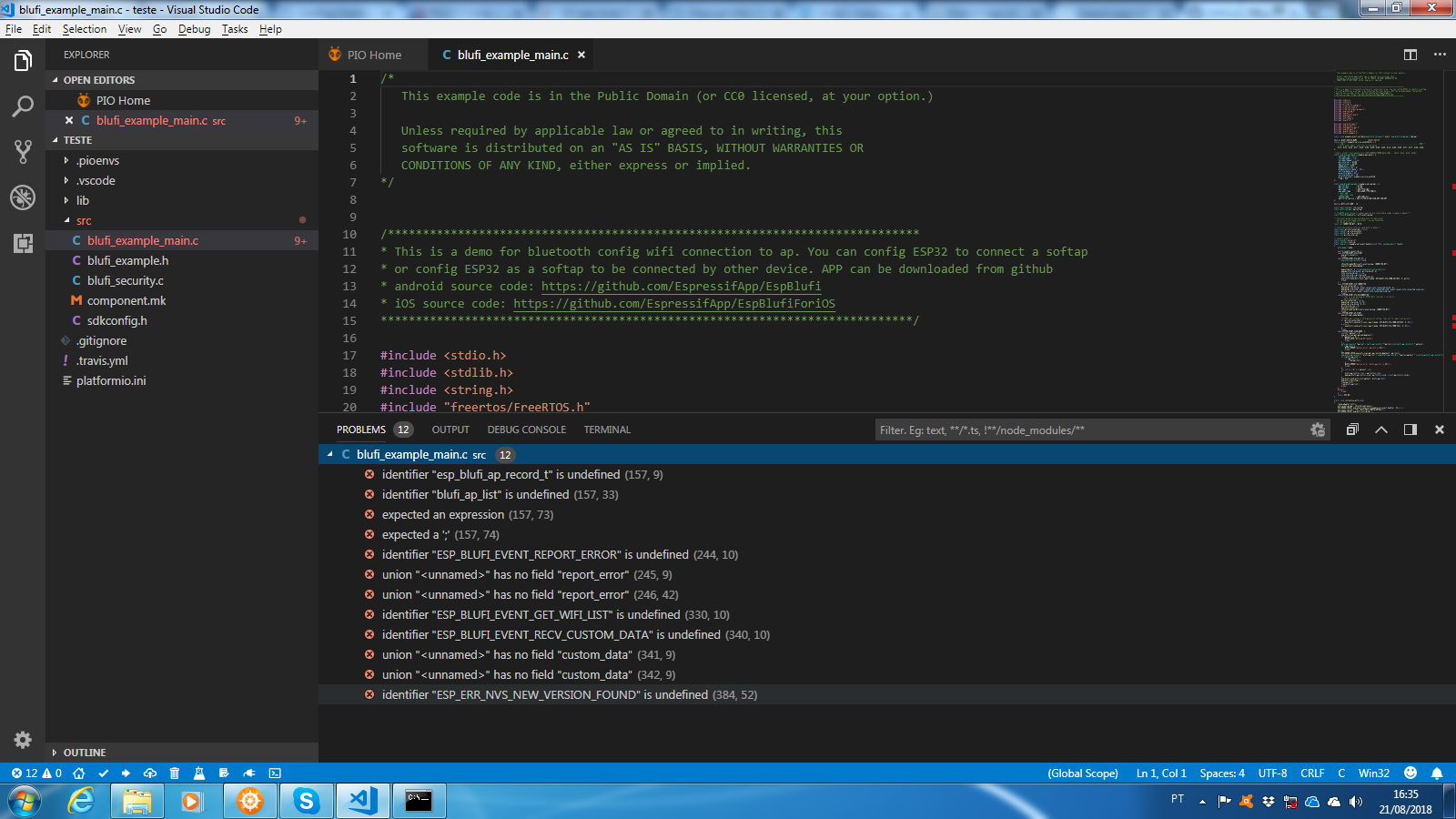
Task: Click the feedback smiley in status bar
Action: tap(1410, 773)
